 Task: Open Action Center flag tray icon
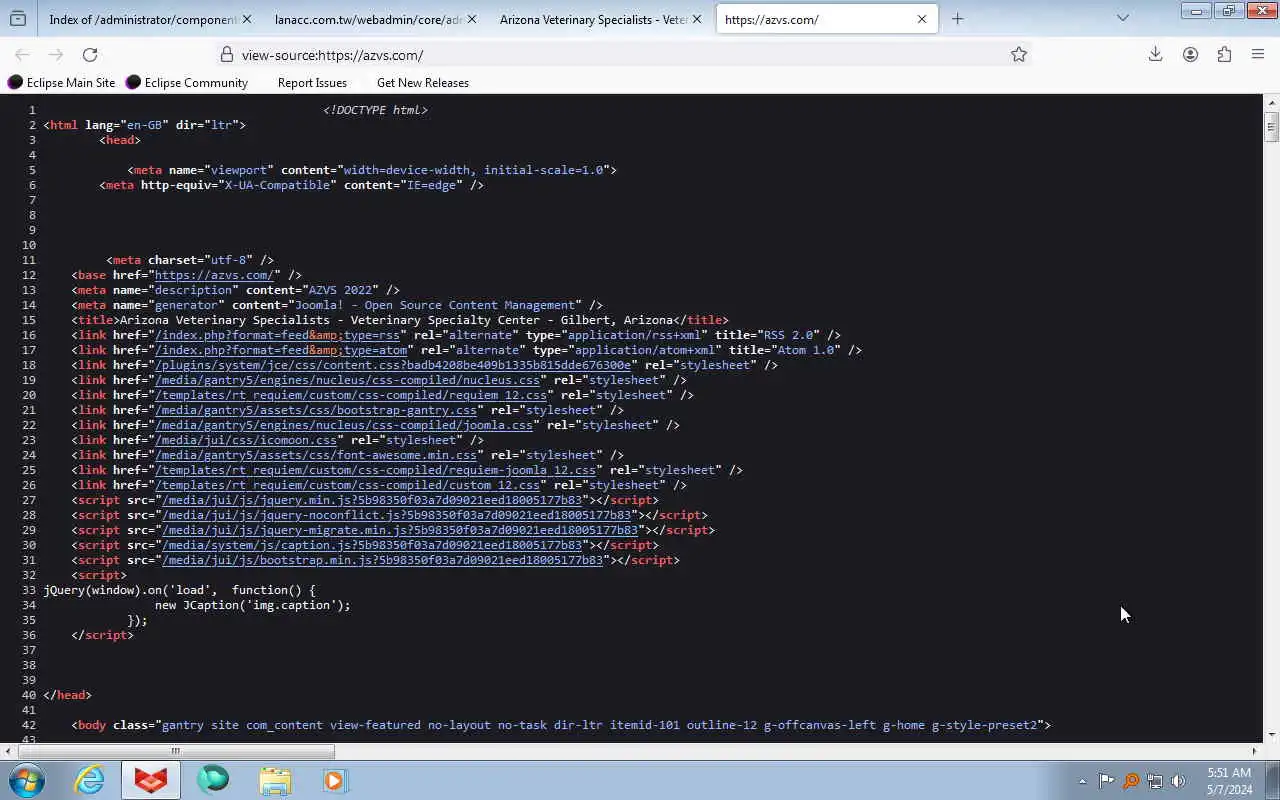point(1106,781)
